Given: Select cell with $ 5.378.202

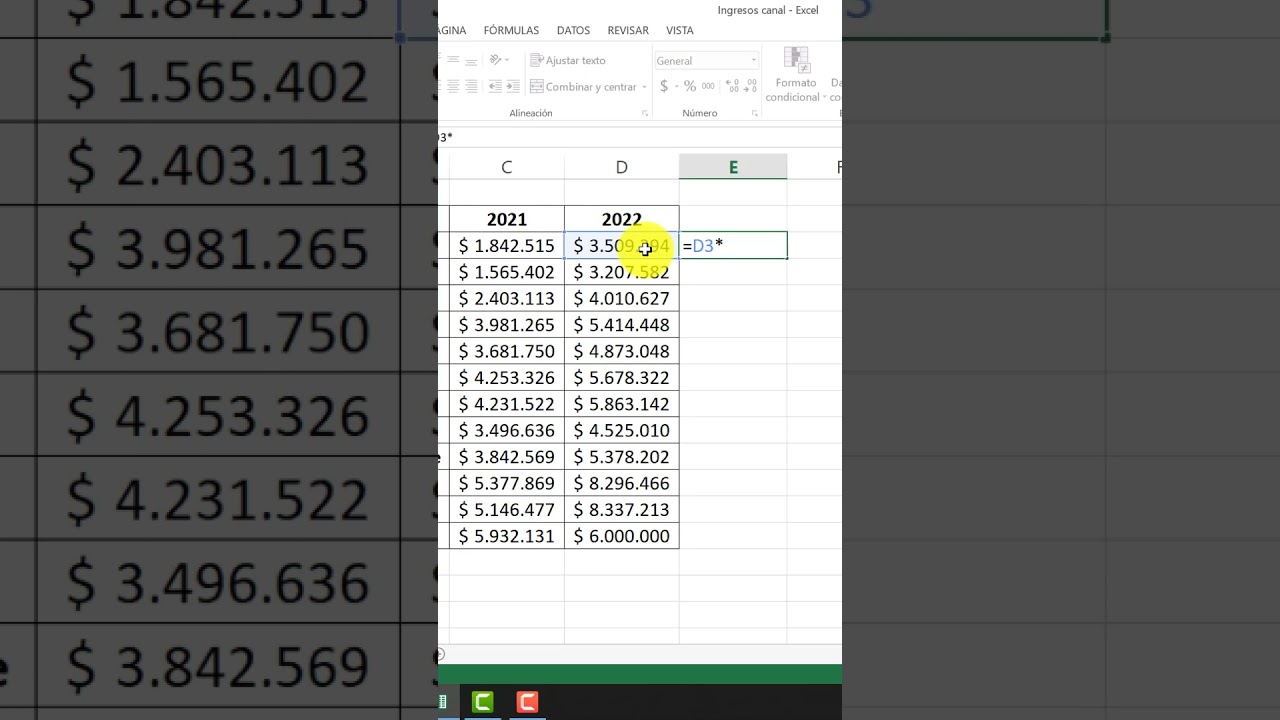Looking at the screenshot, I should click(x=622, y=457).
